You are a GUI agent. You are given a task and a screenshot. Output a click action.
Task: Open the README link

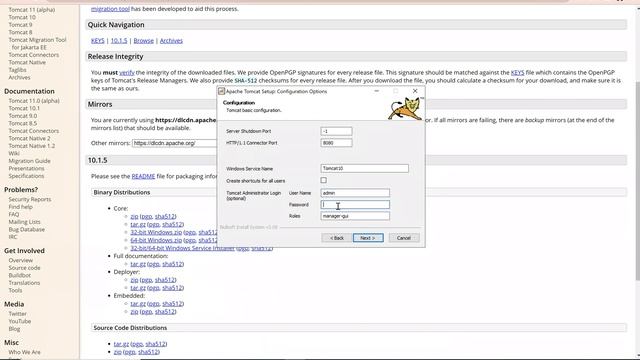coord(143,176)
